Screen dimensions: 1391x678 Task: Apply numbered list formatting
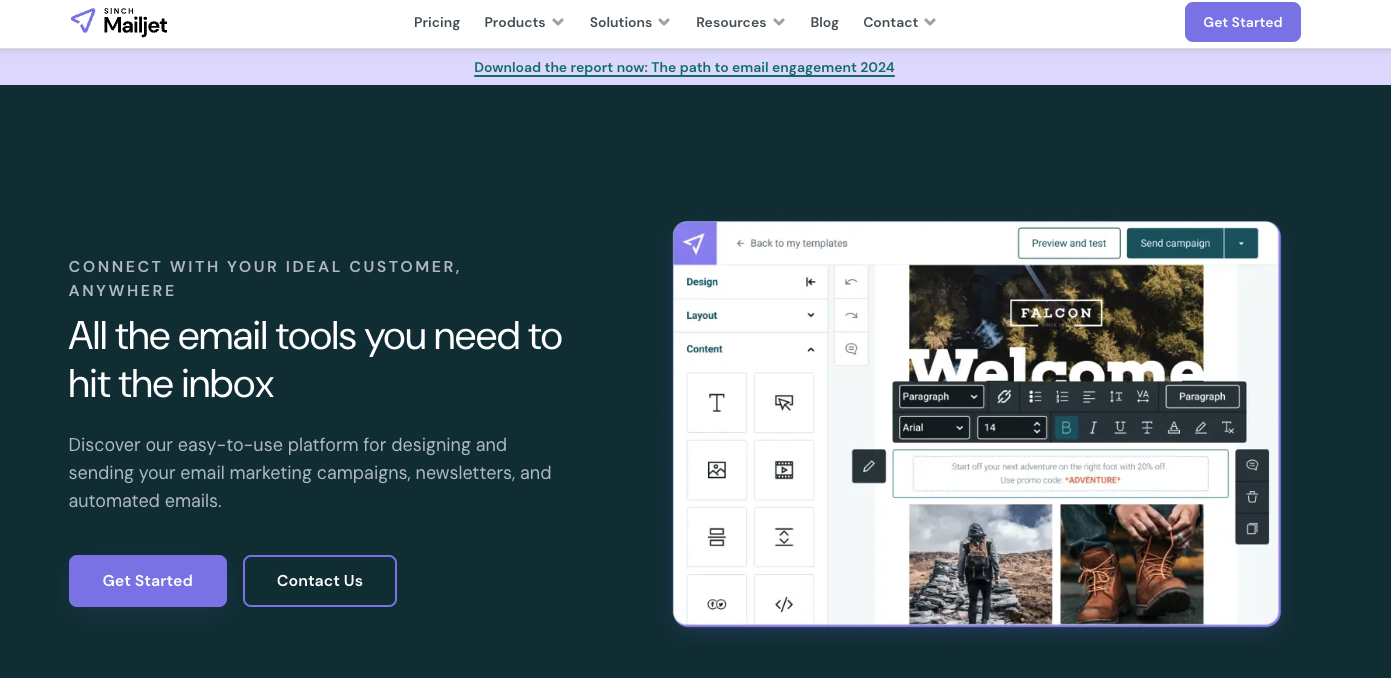1062,397
